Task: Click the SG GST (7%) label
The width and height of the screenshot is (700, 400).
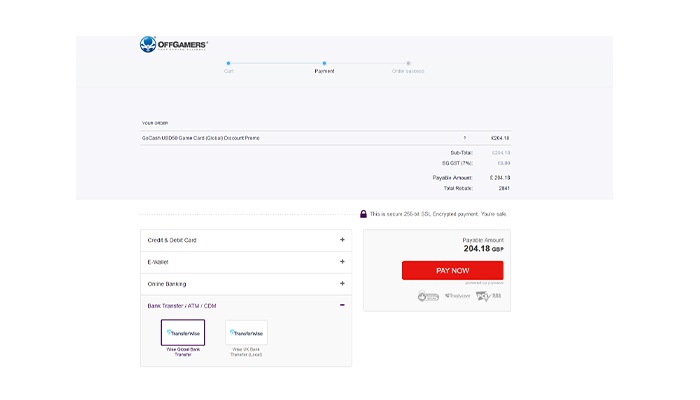Action: pyautogui.click(x=457, y=163)
